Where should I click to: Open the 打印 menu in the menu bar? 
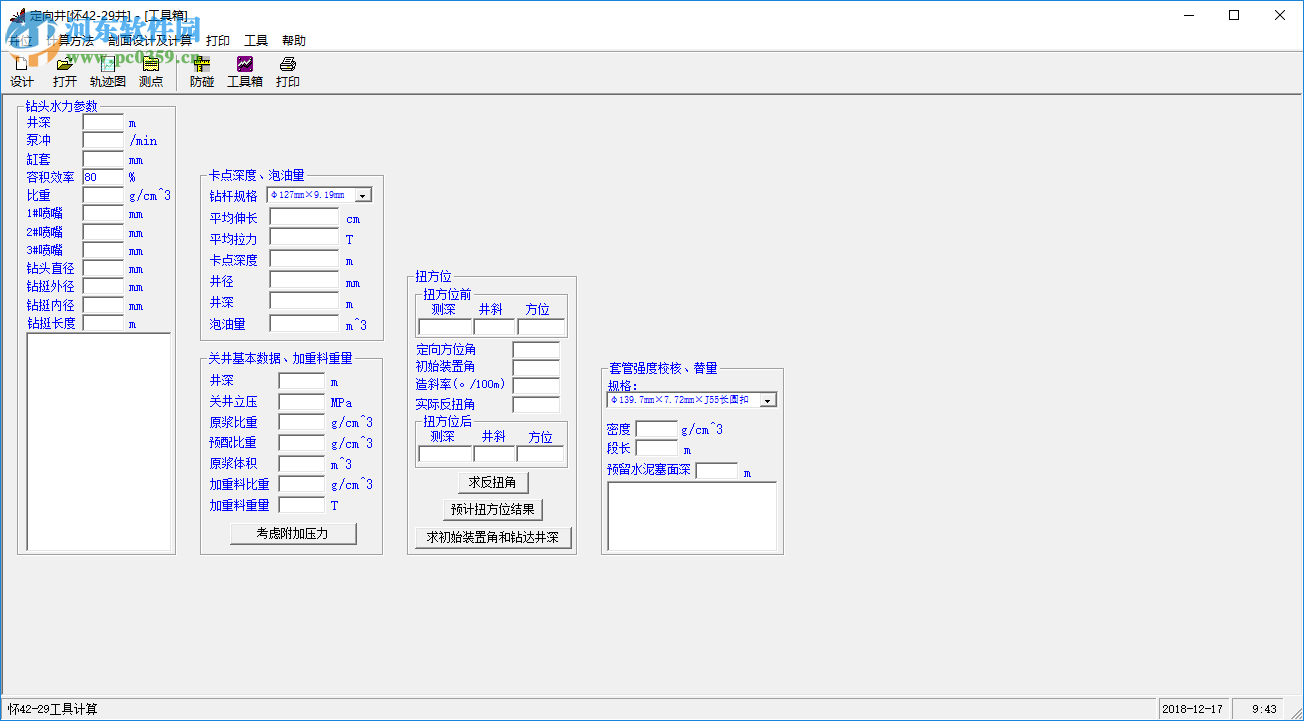click(218, 41)
